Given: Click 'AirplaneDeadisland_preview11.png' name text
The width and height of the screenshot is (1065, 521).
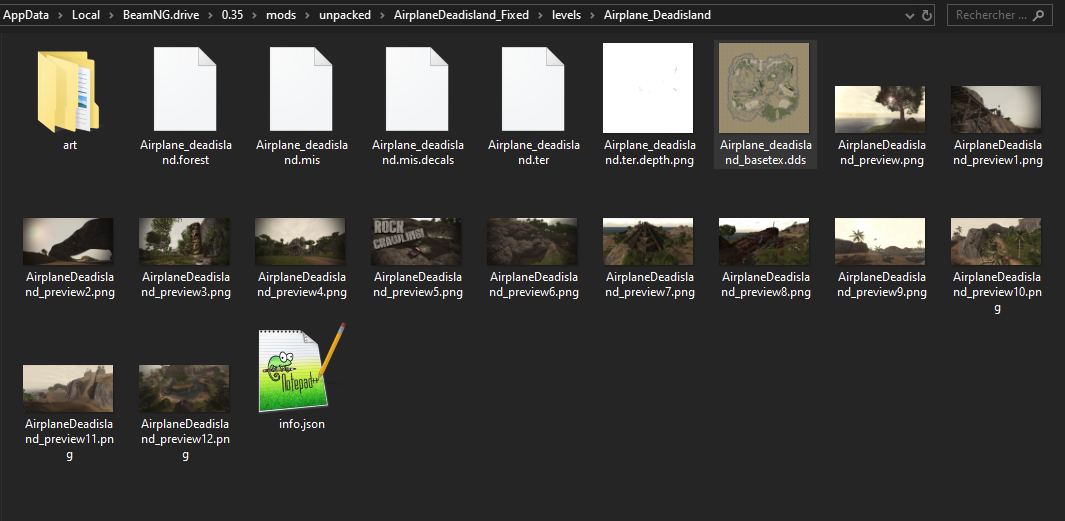Looking at the screenshot, I should coord(69,439).
